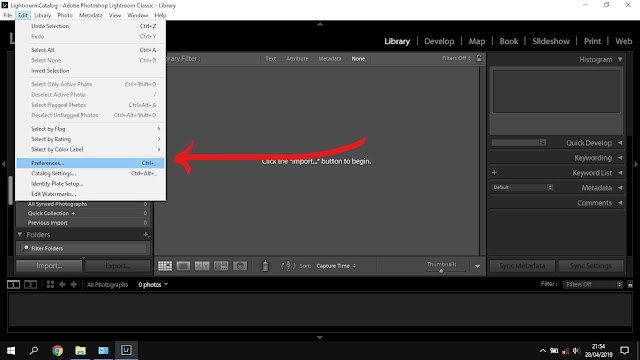Collapse the Folders panel triangle
The image size is (640, 360).
point(20,234)
